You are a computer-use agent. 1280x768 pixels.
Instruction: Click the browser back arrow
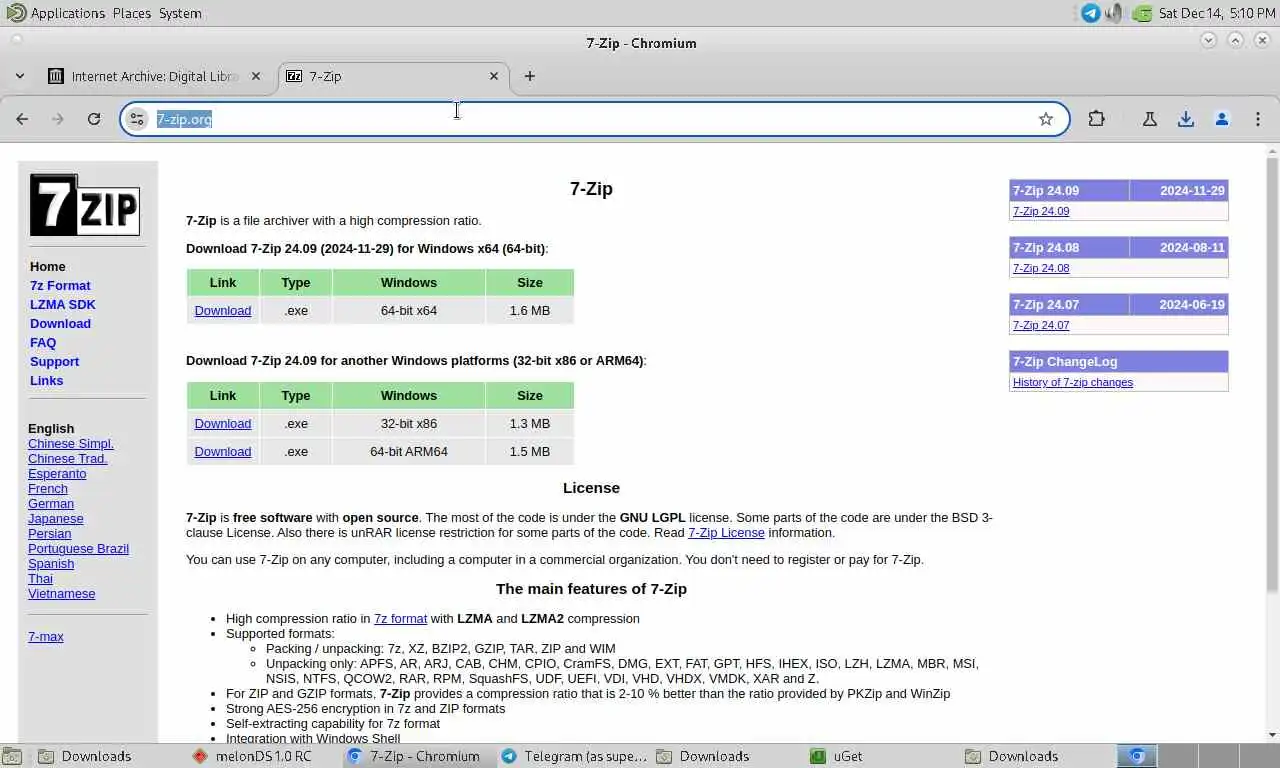(x=22, y=119)
